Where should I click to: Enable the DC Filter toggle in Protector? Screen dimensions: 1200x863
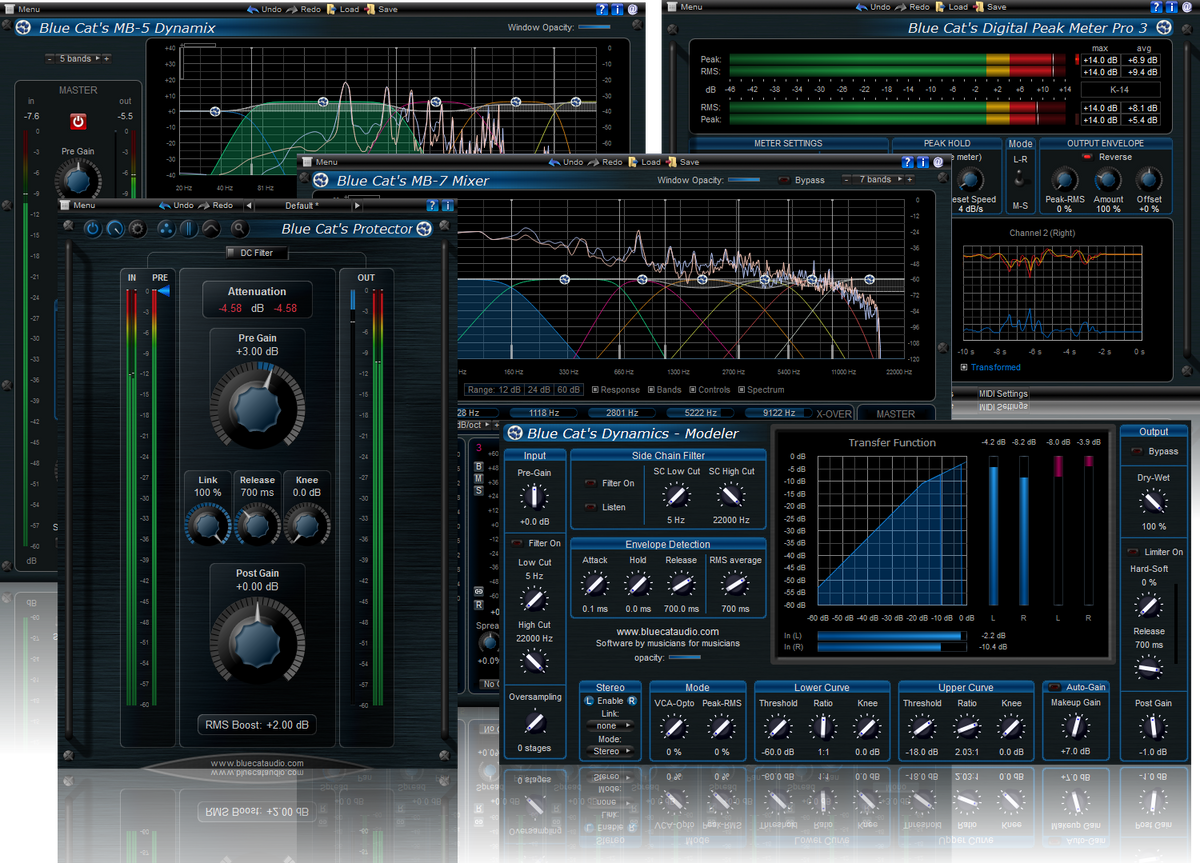(x=233, y=253)
